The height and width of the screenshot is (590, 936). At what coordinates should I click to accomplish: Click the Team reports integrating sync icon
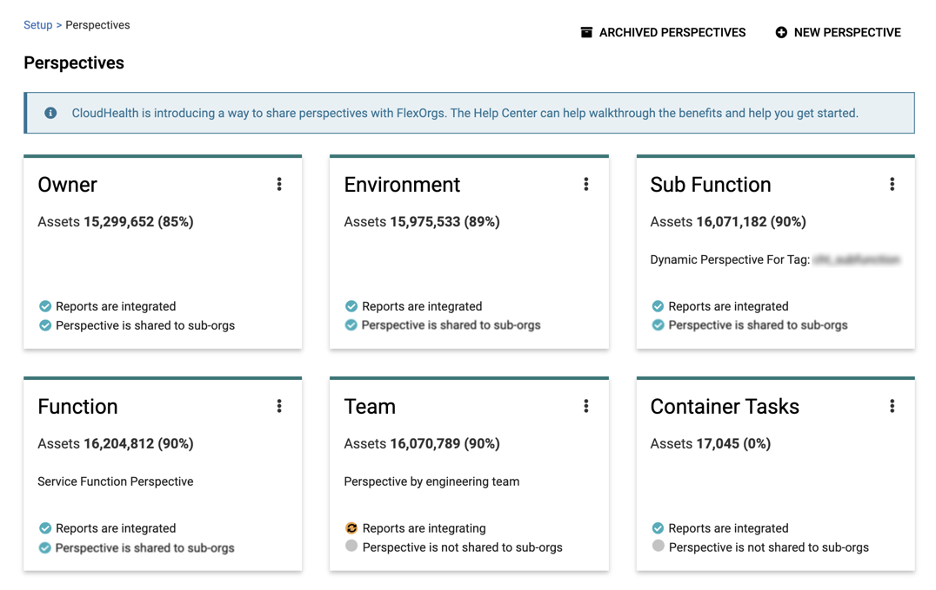coord(351,528)
